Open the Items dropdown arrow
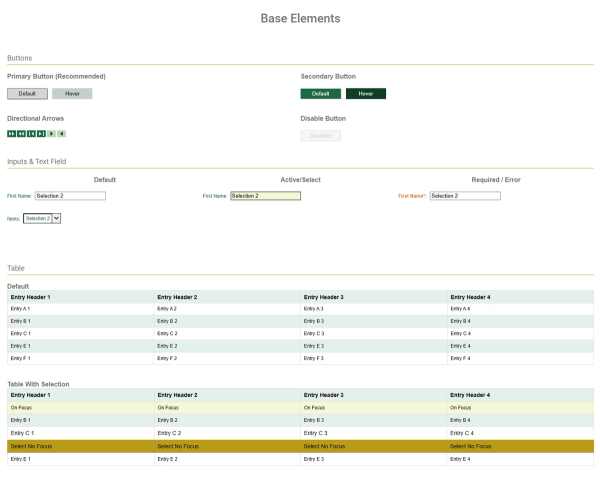This screenshot has width=600, height=492. [56, 218]
